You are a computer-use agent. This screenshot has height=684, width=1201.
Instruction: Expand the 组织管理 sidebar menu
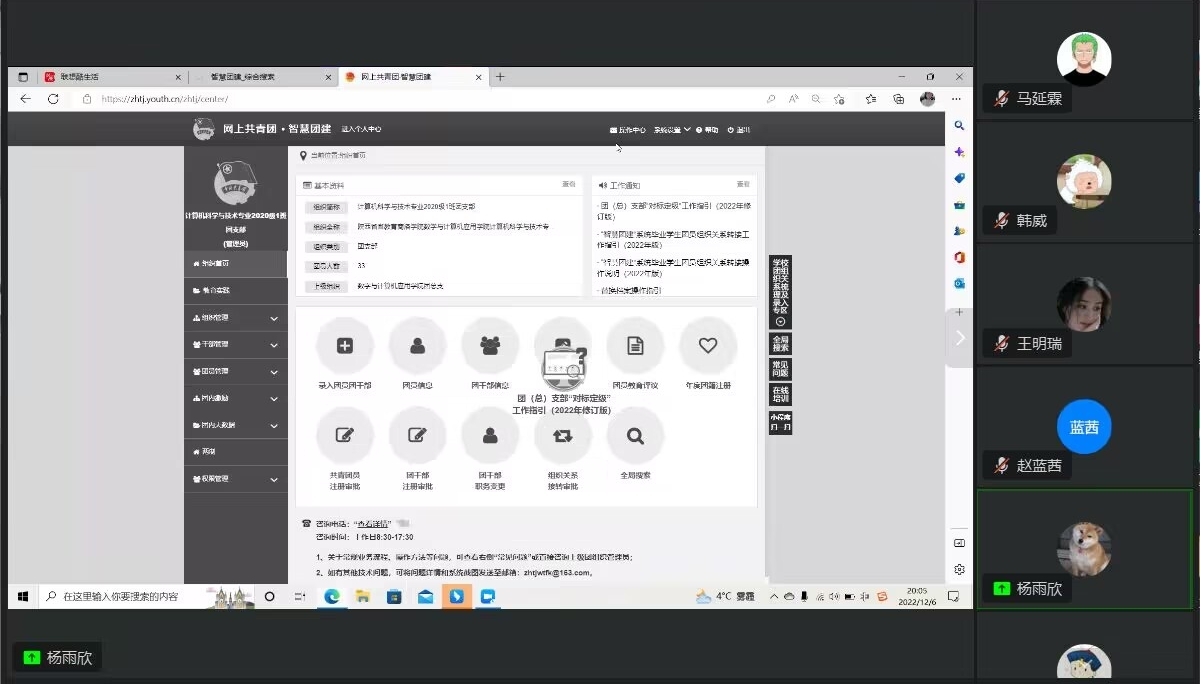point(236,318)
